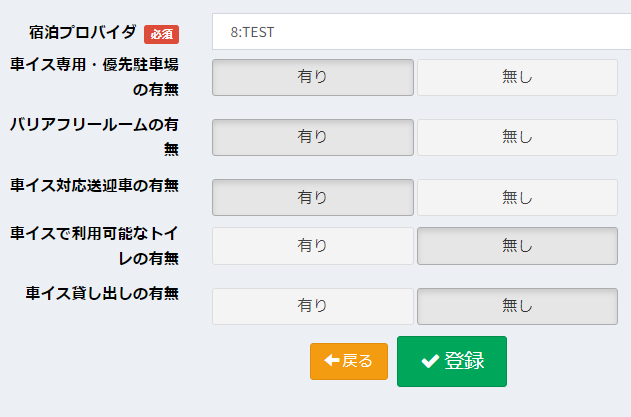The width and height of the screenshot is (631, 417).
Task: Select 無し for 車イス専用・優先駐車場の有無
Action: coord(517,77)
